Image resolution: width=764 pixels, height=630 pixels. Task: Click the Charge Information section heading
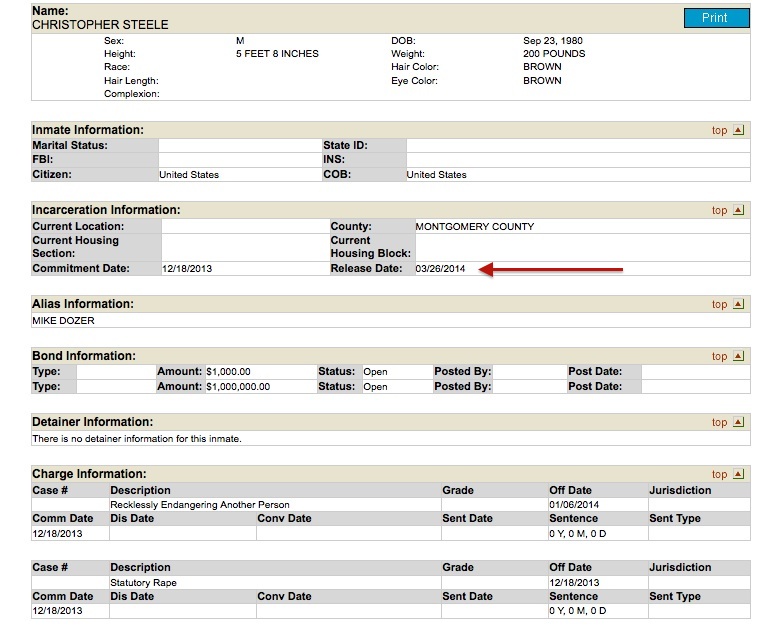(x=89, y=474)
